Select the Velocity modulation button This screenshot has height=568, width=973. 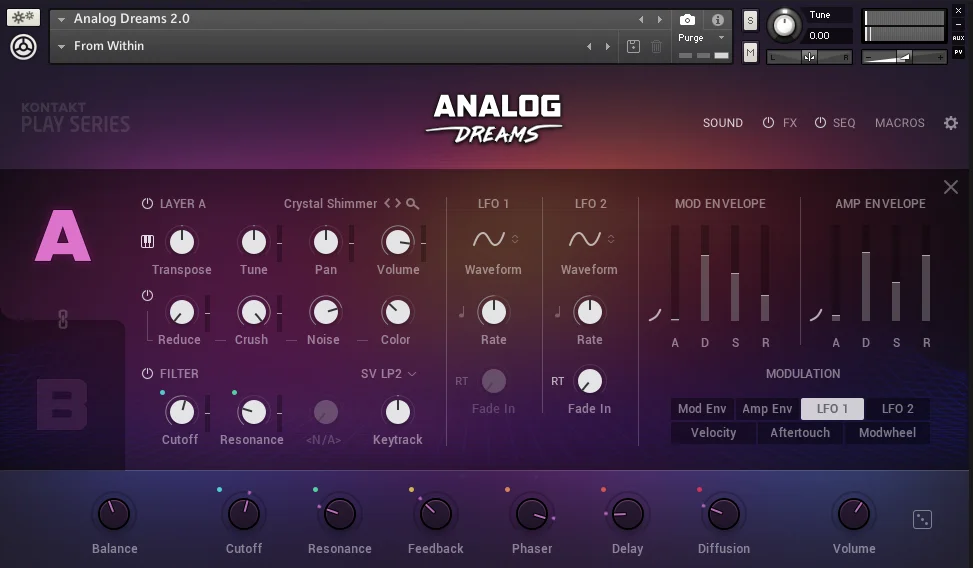click(x=714, y=433)
